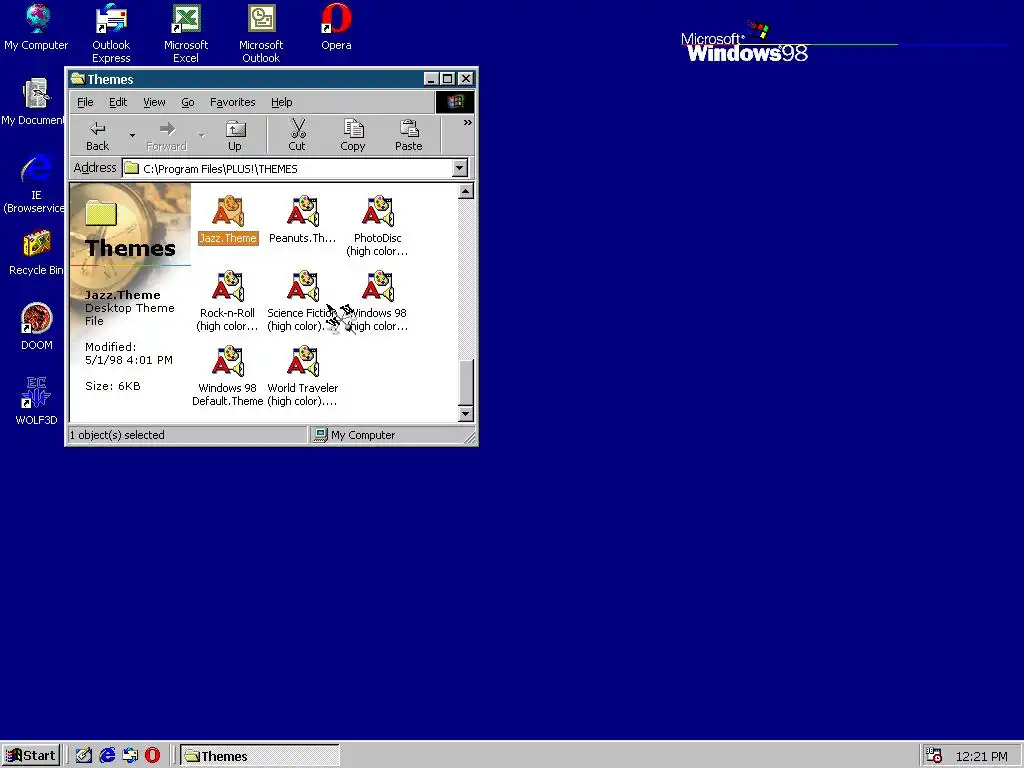Click the address path input field
This screenshot has width=1024, height=768.
pos(287,168)
